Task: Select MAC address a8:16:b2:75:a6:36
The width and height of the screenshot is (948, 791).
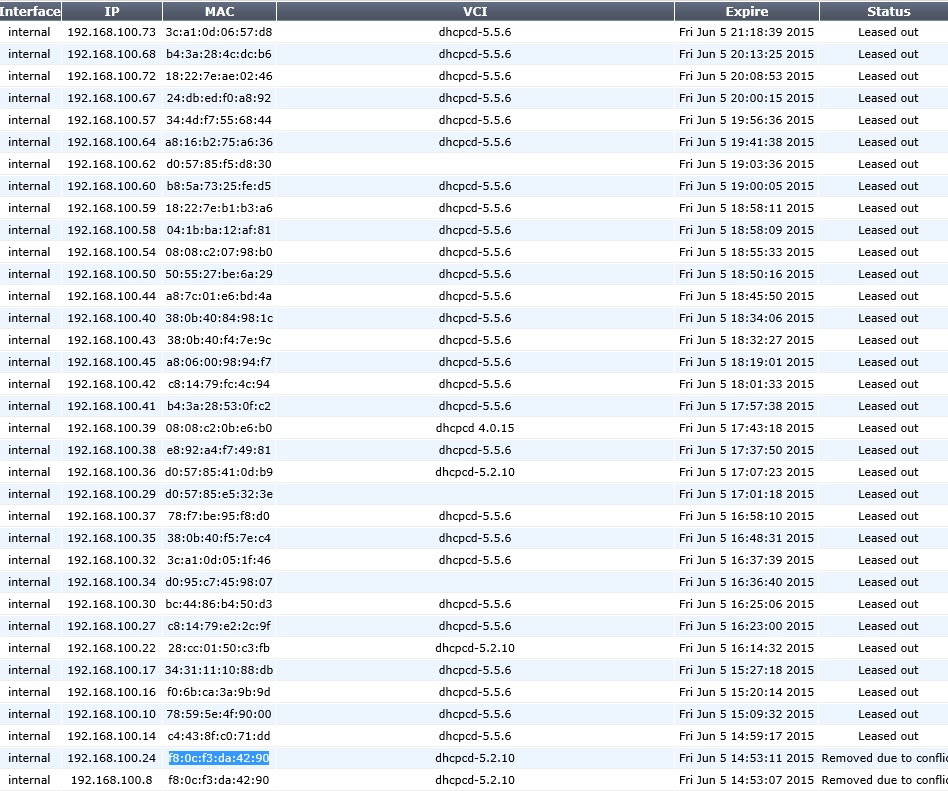Action: (219, 142)
